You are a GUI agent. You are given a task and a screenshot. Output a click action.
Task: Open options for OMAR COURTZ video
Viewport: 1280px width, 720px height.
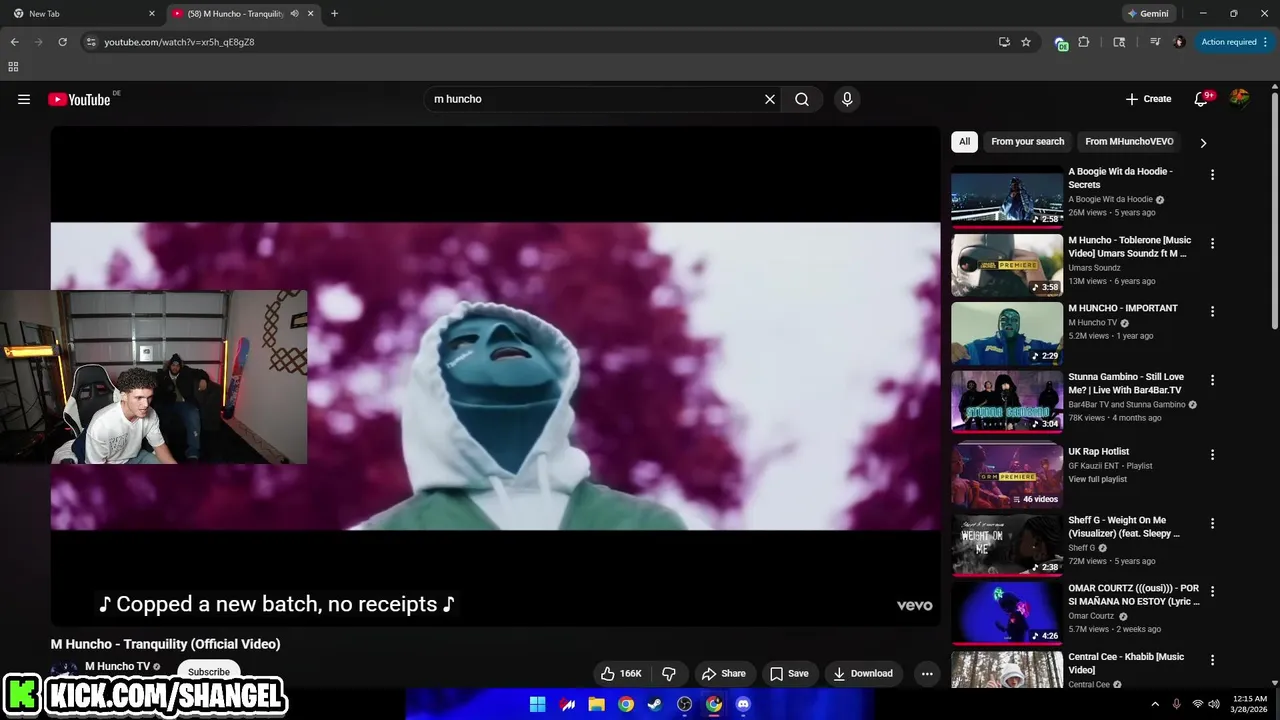click(x=1212, y=591)
